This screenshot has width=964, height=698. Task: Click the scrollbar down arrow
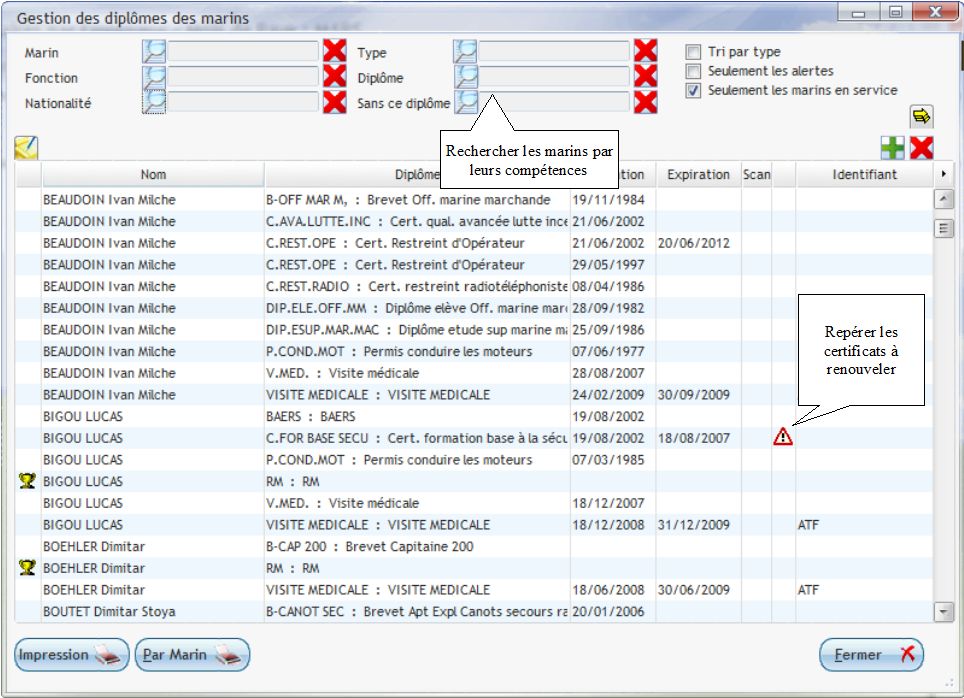pos(943,611)
